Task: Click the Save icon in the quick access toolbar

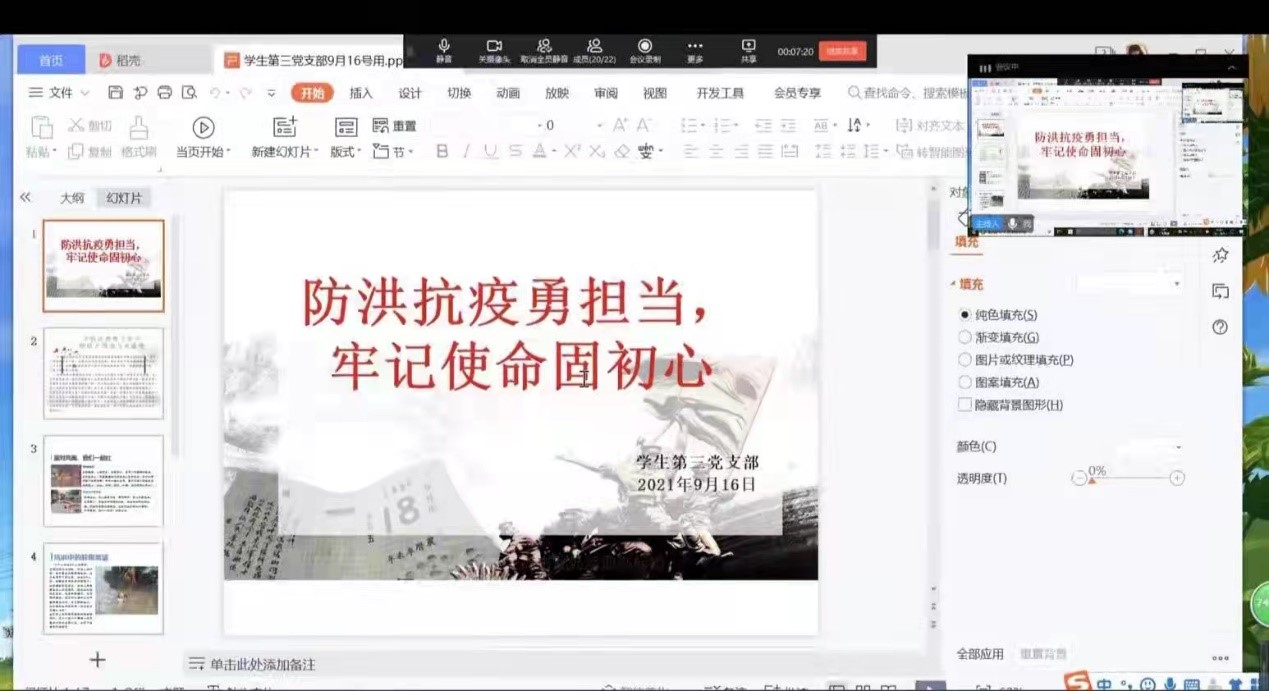Action: coord(116,93)
